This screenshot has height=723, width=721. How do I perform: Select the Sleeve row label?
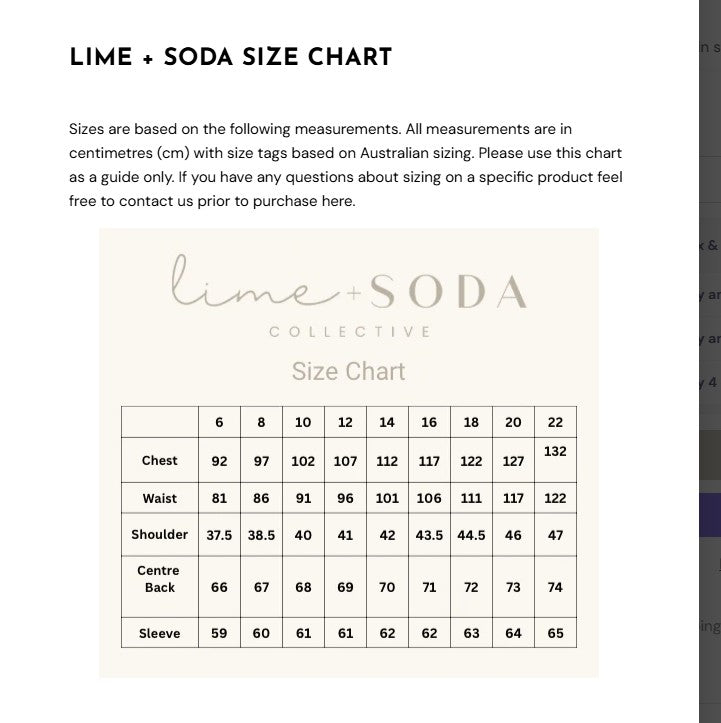click(160, 633)
